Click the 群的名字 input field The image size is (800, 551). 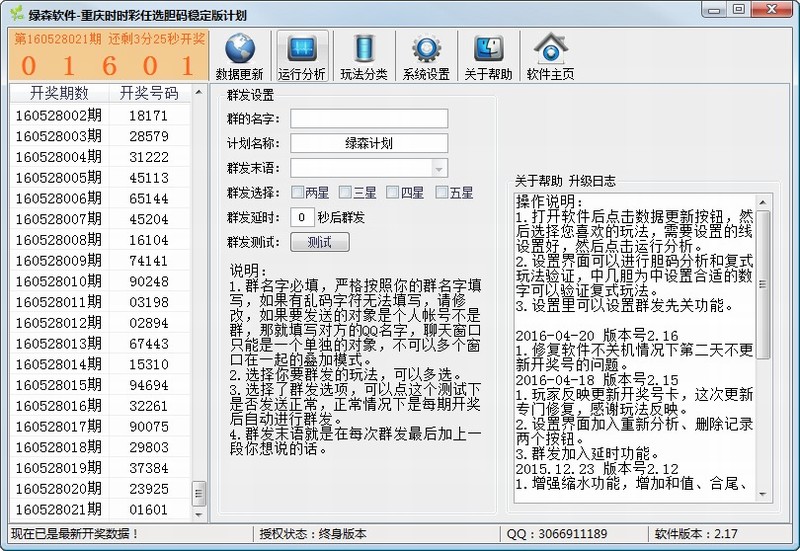[369, 119]
